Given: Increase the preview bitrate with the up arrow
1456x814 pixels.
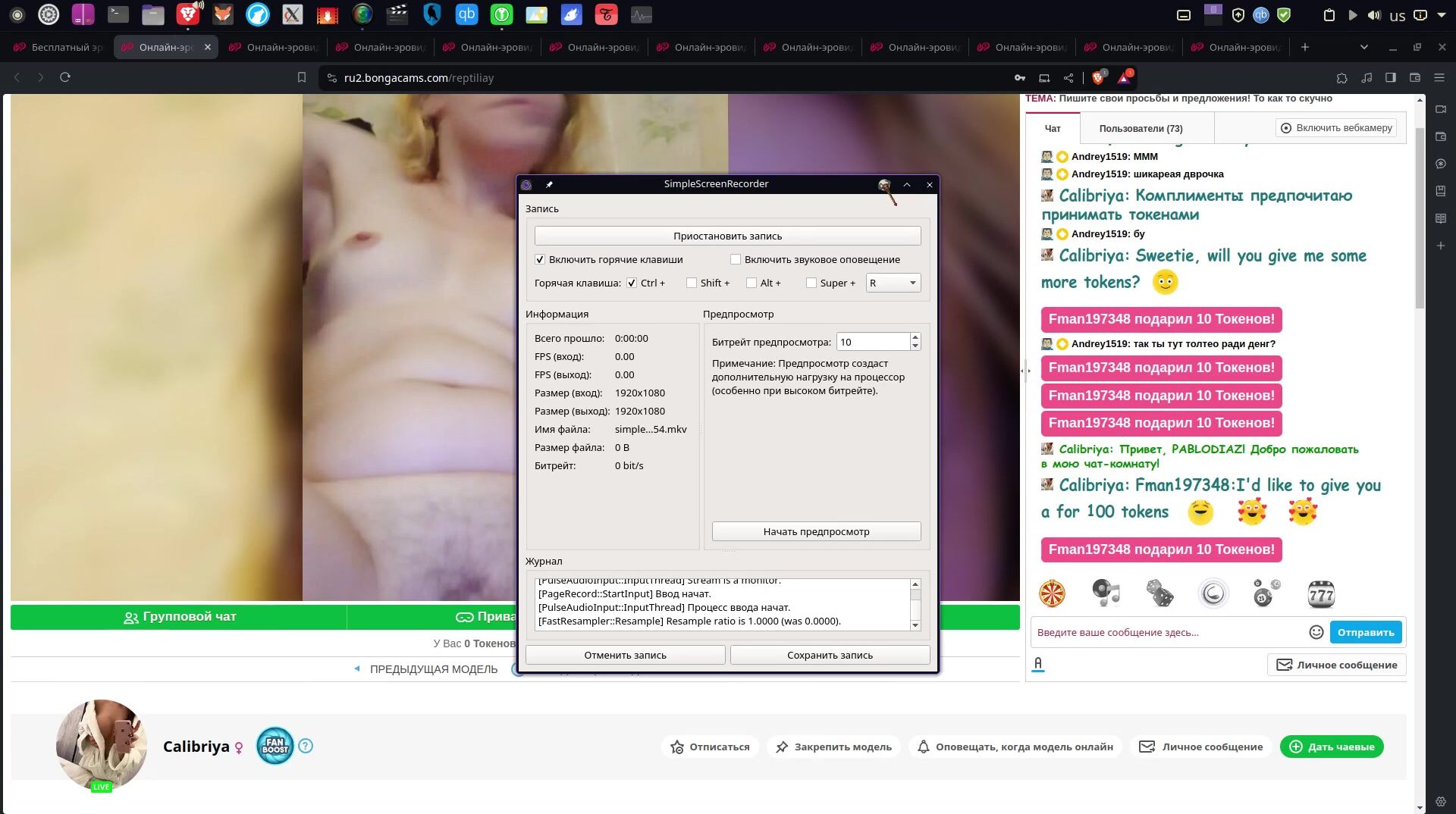Looking at the screenshot, I should point(915,337).
